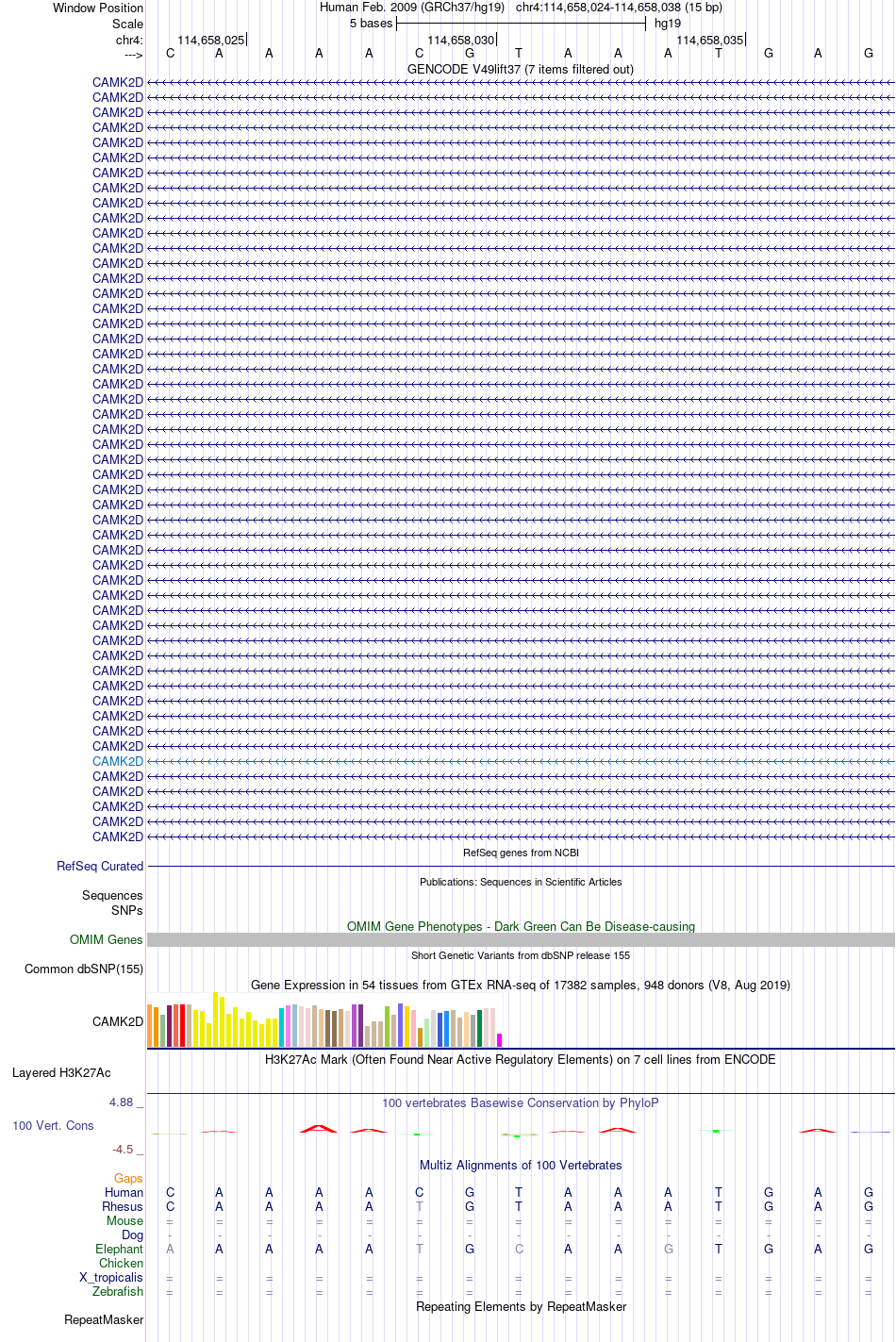Screen dimensions: 896x1342
Task: Select the Mouse species row label
Action: click(124, 1220)
